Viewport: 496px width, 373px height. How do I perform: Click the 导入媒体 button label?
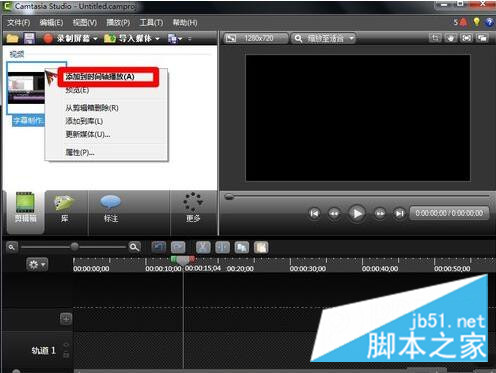click(x=135, y=39)
